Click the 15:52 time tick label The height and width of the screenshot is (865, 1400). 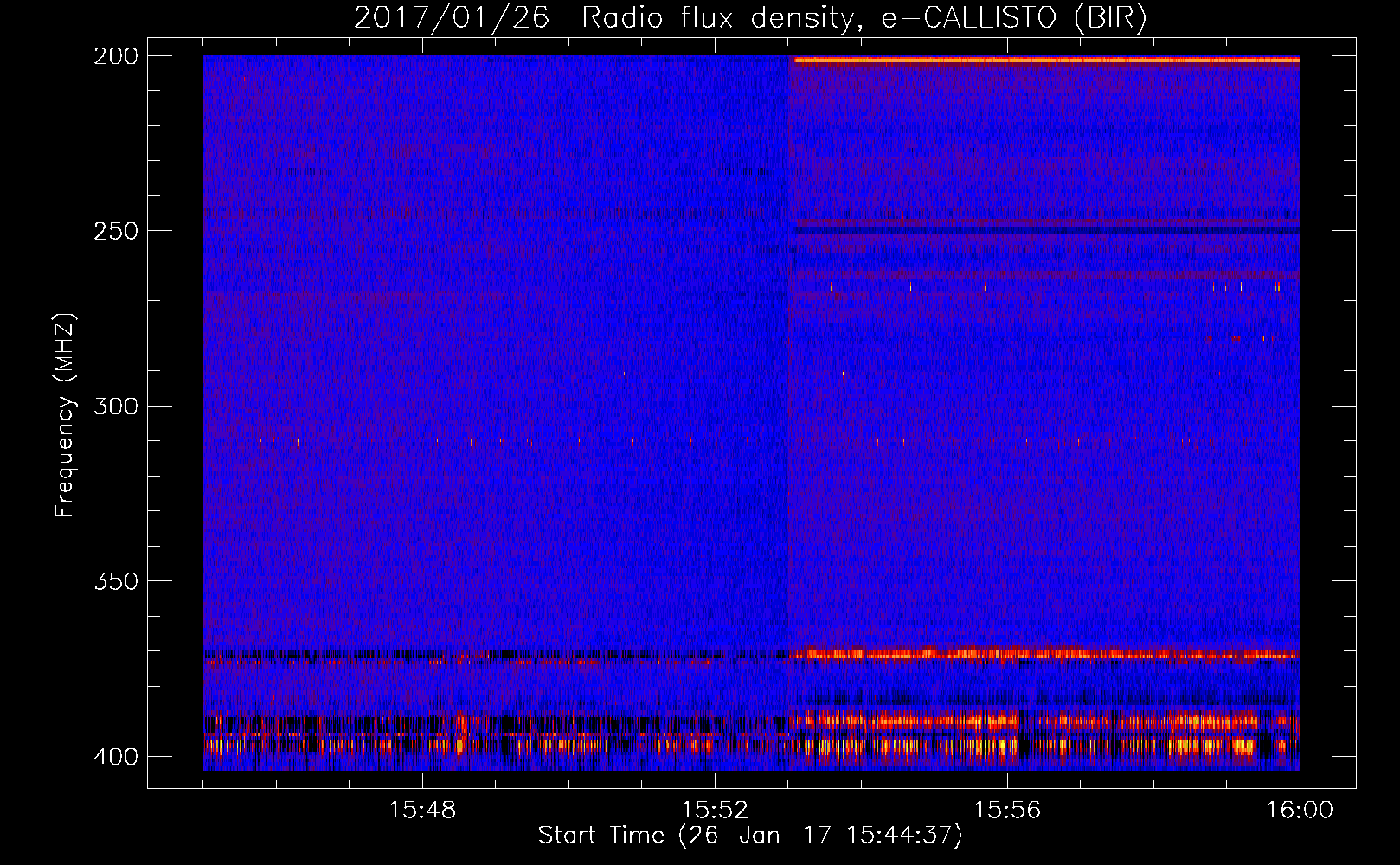click(715, 810)
